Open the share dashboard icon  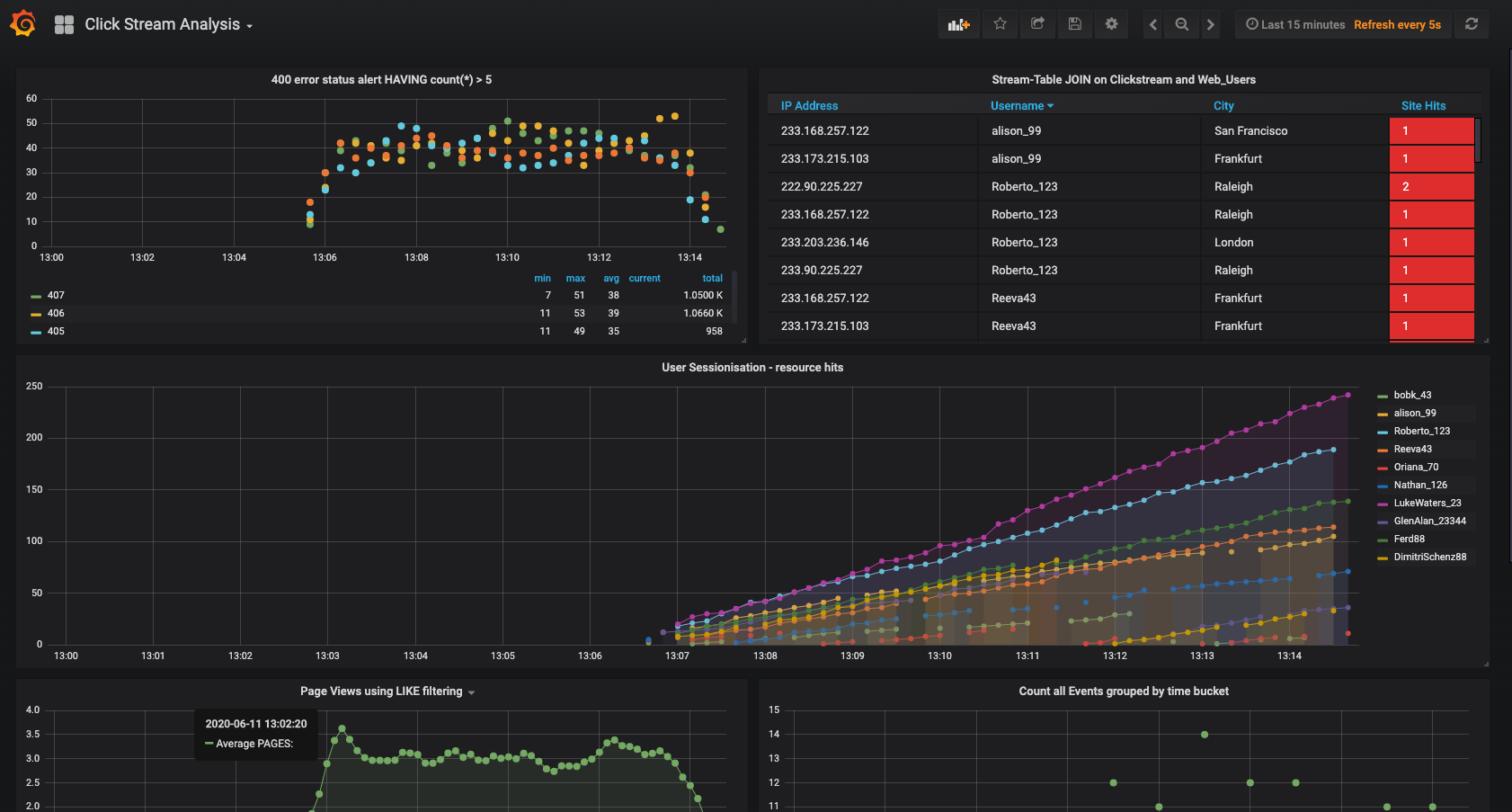(x=1037, y=24)
